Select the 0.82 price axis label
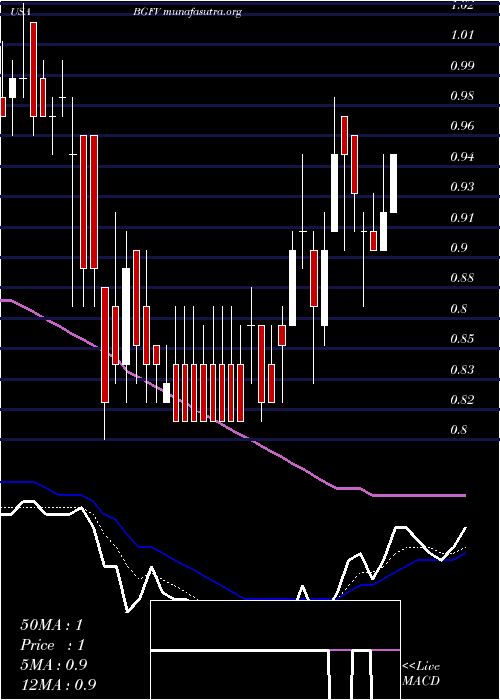The width and height of the screenshot is (500, 700). pos(462,399)
